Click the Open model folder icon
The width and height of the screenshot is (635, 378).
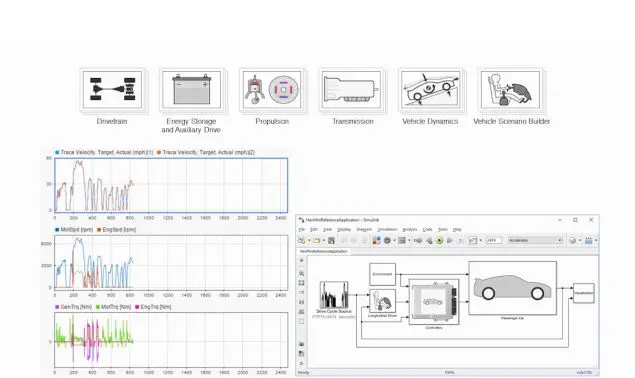point(316,240)
